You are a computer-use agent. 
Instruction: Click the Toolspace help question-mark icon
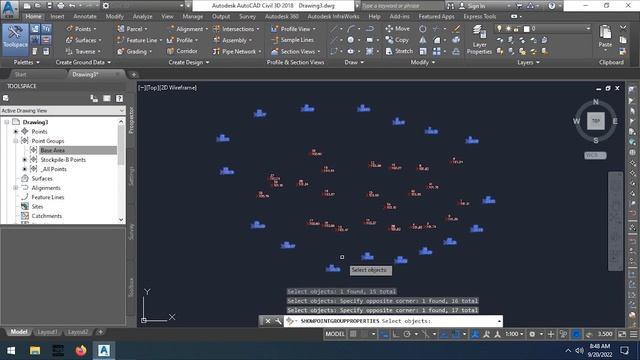click(x=119, y=98)
